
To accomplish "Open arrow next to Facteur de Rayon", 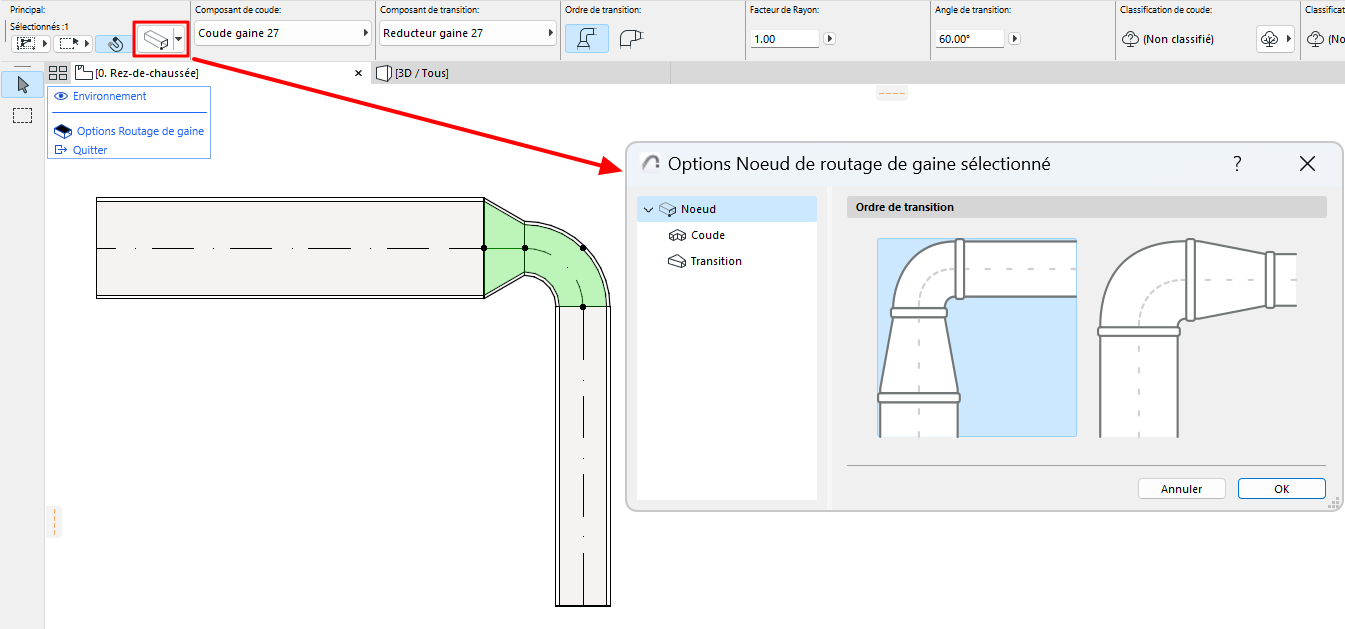I will (x=828, y=39).
